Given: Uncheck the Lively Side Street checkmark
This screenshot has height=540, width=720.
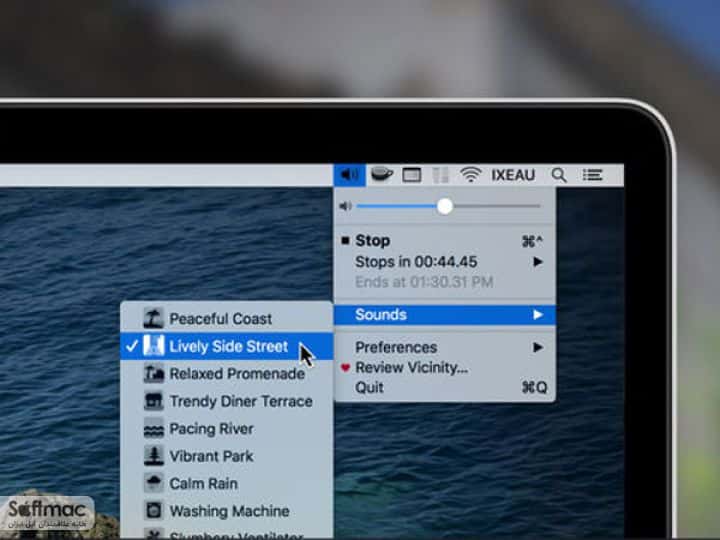Looking at the screenshot, I should coord(132,346).
